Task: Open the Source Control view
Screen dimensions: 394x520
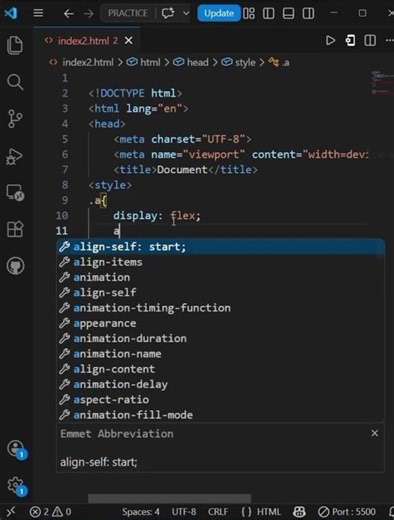Action: [x=15, y=119]
